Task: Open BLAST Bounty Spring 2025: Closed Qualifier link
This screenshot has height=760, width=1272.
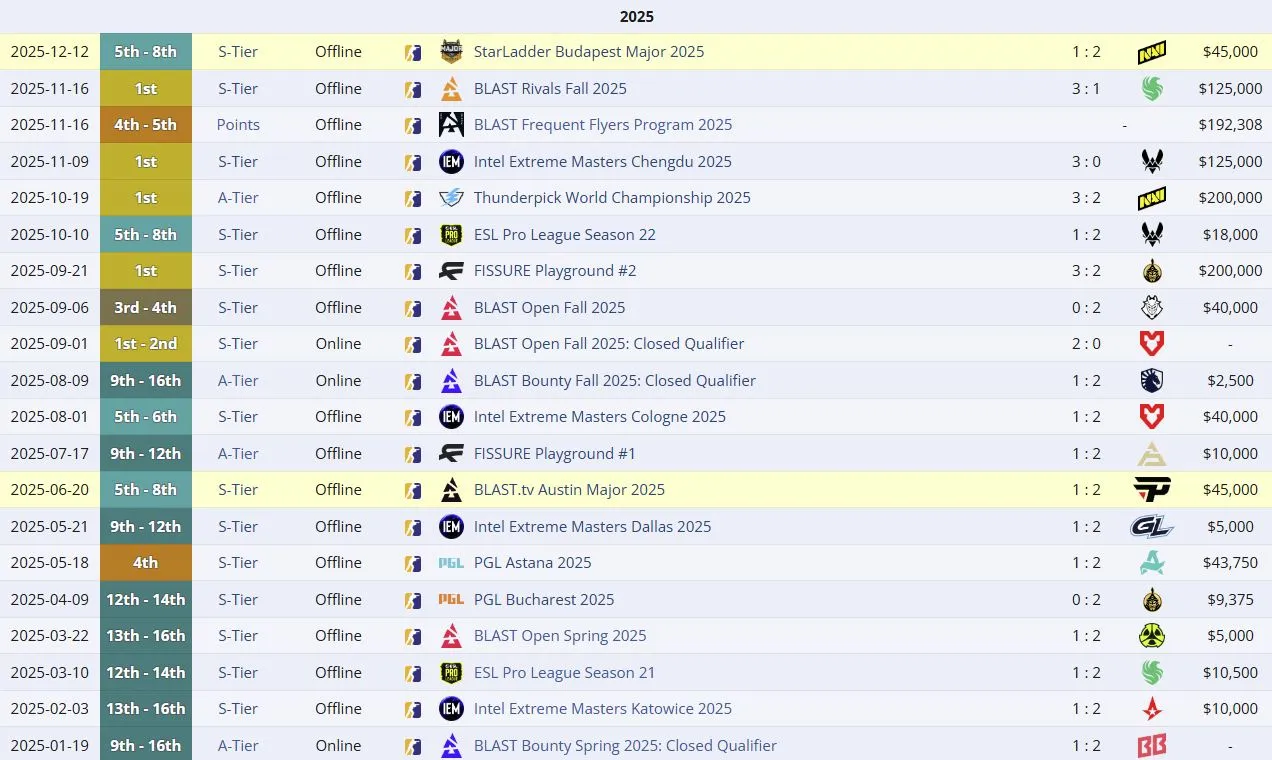Action: [x=625, y=745]
